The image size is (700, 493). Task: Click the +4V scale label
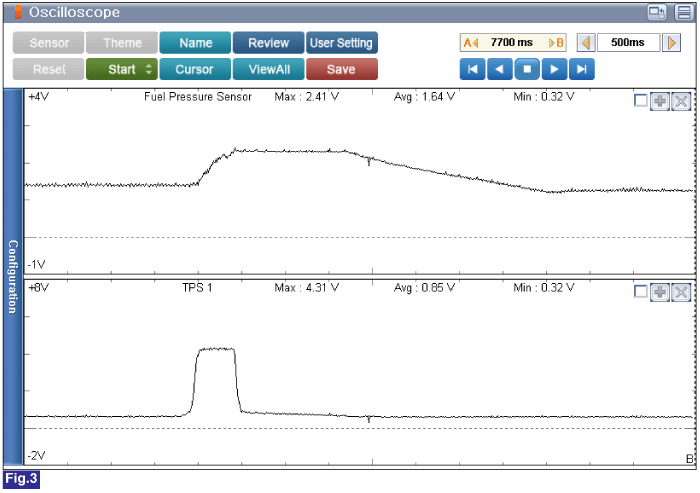coord(38,97)
